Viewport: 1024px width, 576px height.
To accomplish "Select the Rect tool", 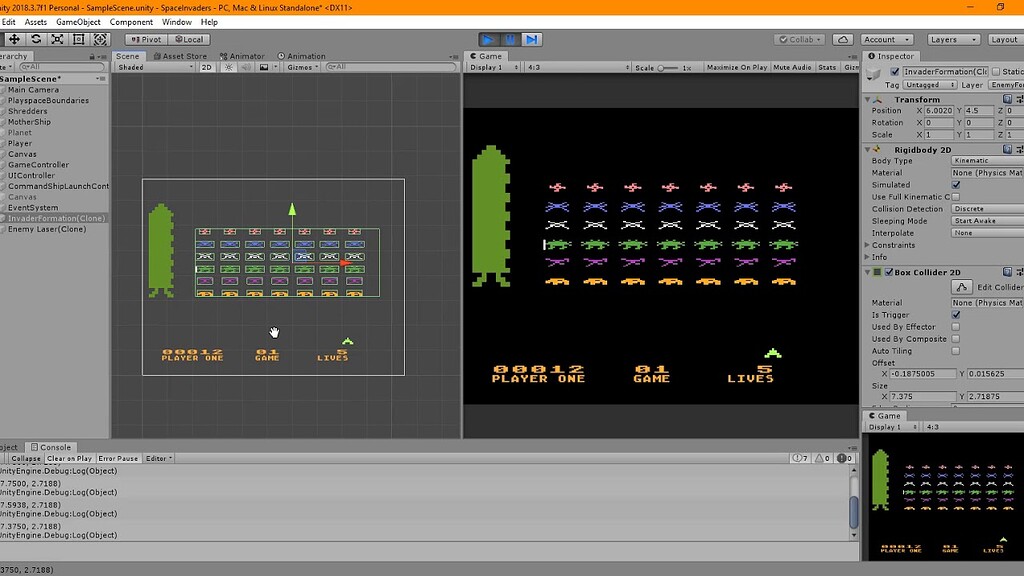I will [80, 40].
